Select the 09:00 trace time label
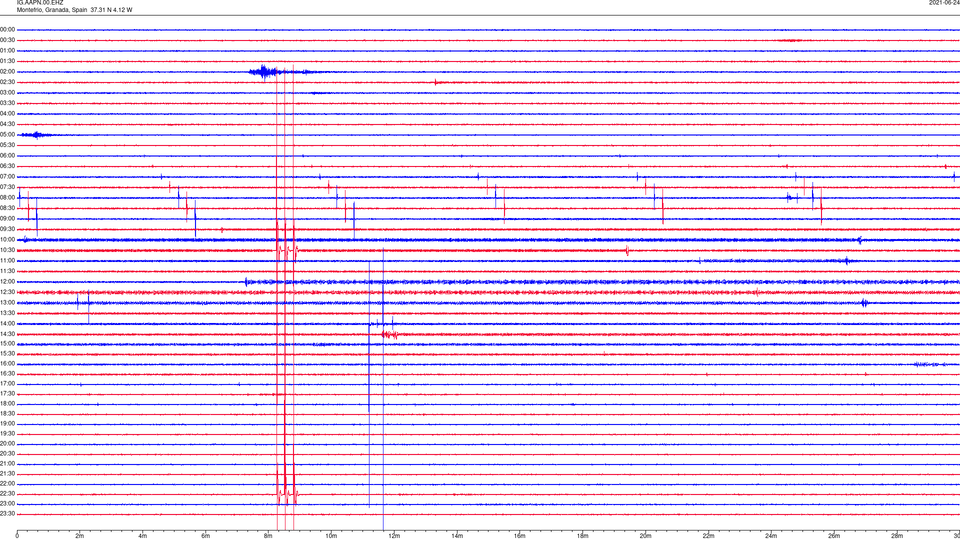 coord(7,219)
